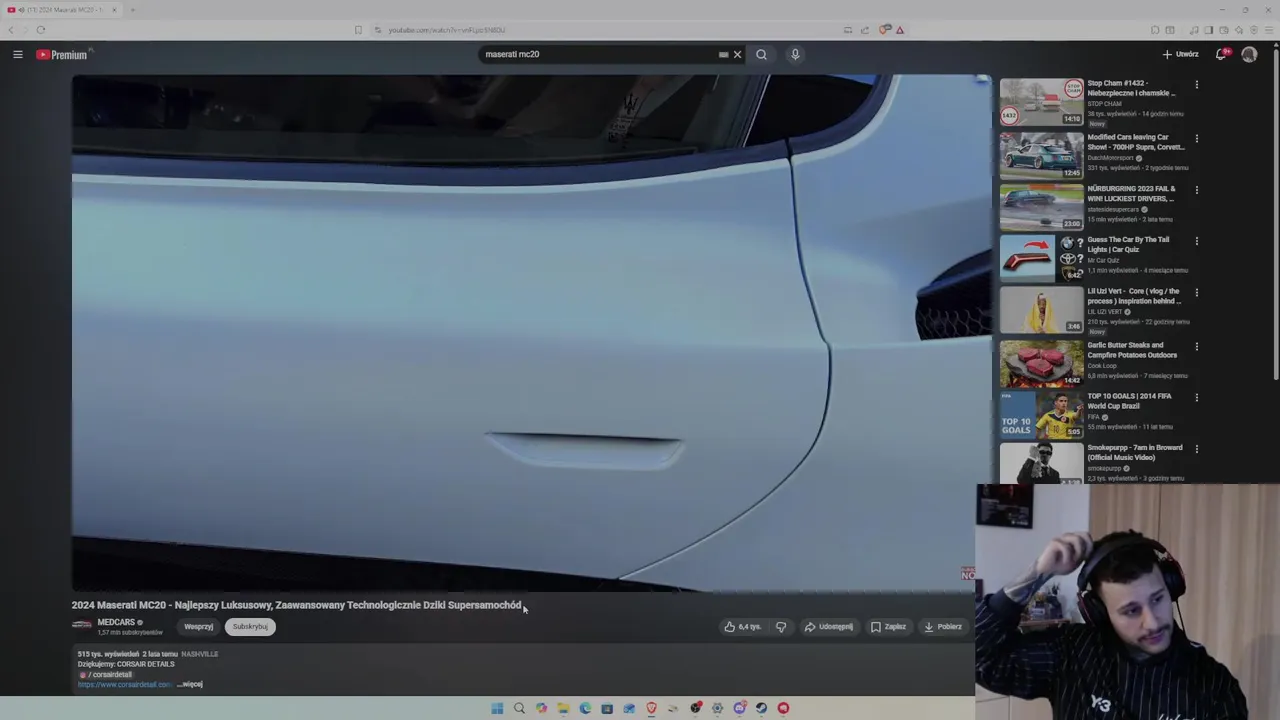Open the MEDCARS channel name

pyautogui.click(x=116, y=622)
